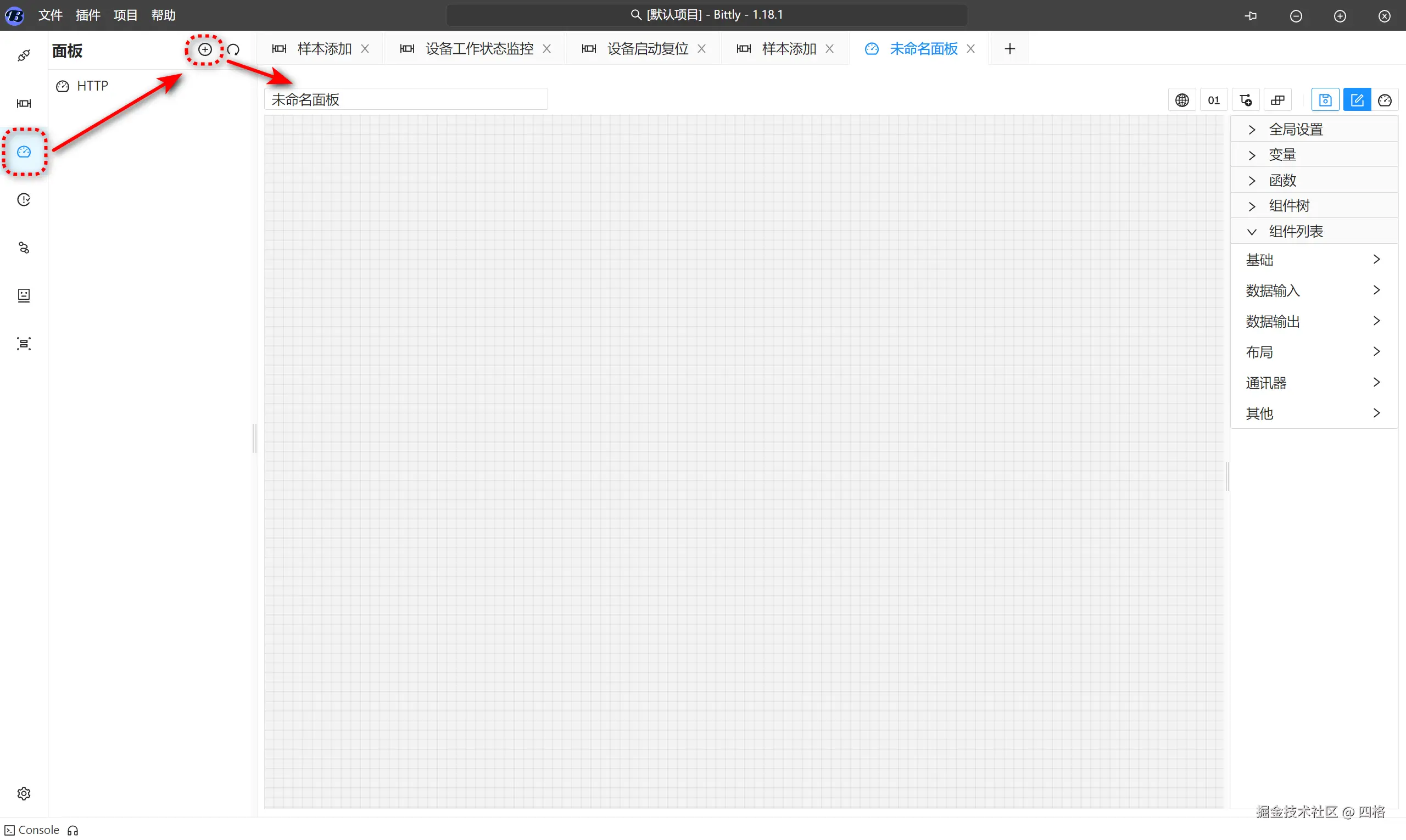Select the HTTP panel in list
This screenshot has height=840, width=1406.
pyautogui.click(x=92, y=86)
